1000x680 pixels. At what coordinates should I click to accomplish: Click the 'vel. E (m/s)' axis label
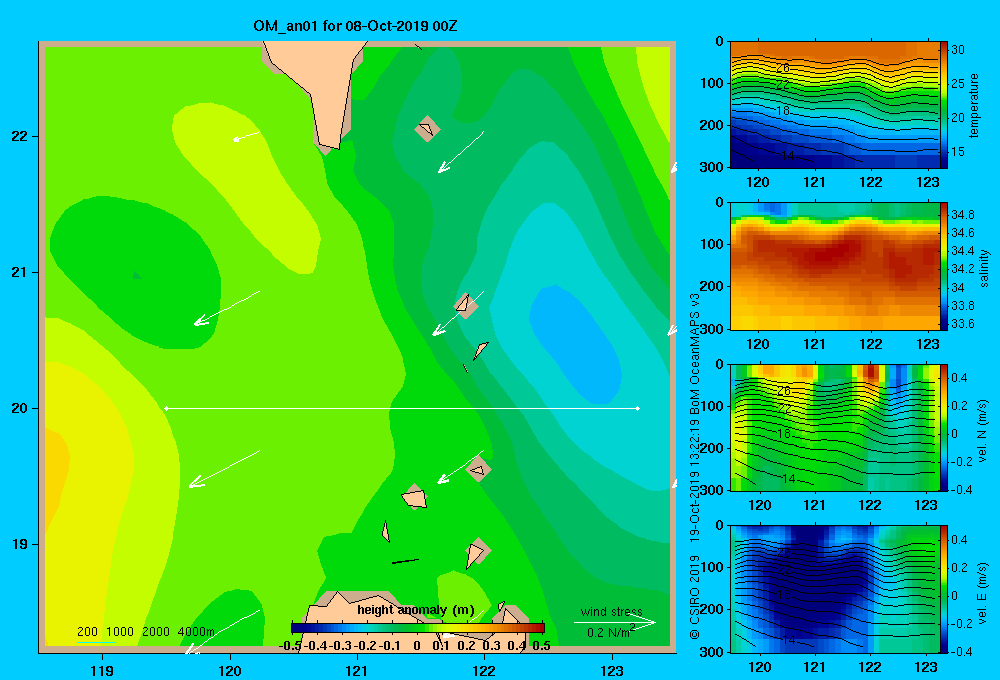coord(983,592)
